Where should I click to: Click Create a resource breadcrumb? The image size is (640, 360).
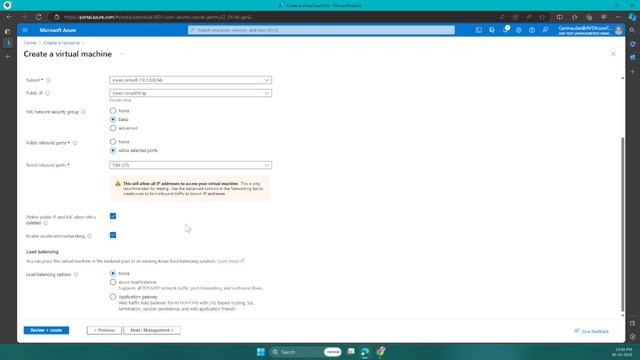(61, 43)
